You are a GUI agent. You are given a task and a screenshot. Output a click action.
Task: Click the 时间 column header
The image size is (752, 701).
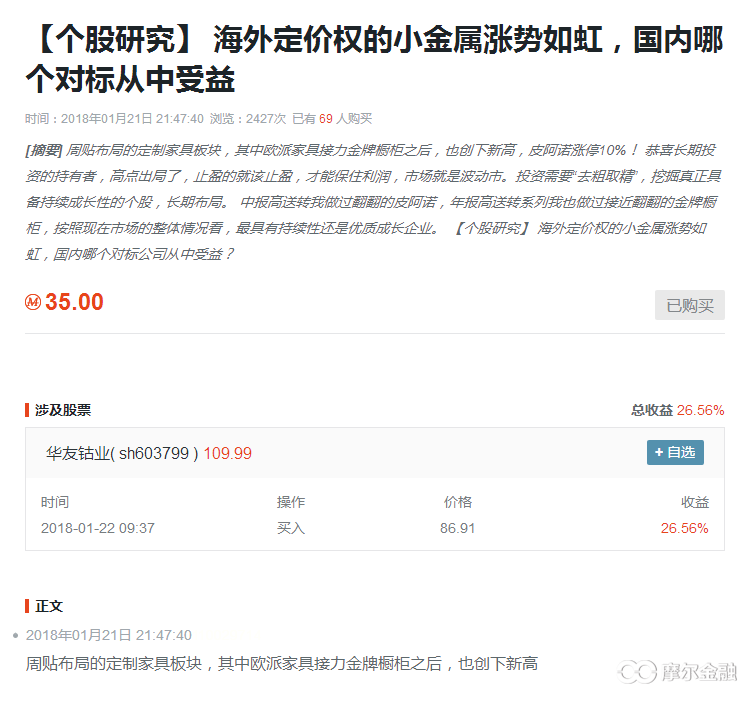coord(55,502)
